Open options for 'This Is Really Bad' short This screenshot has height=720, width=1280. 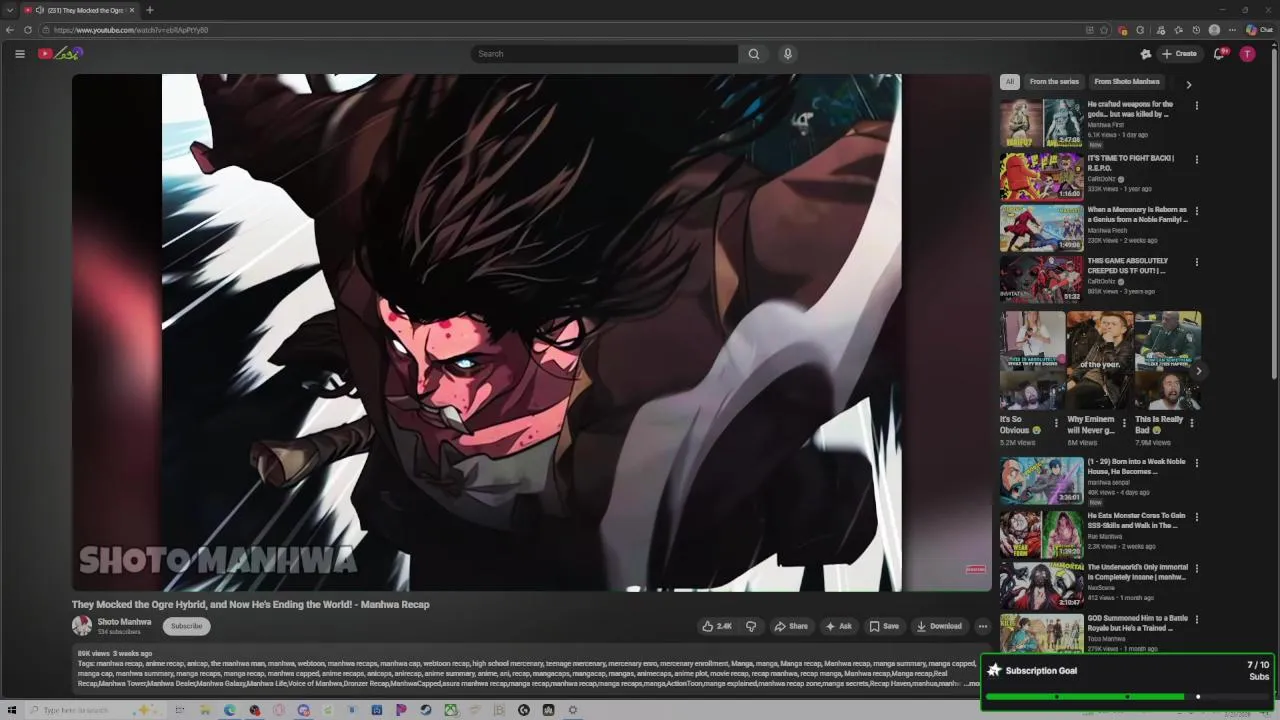tap(1191, 423)
